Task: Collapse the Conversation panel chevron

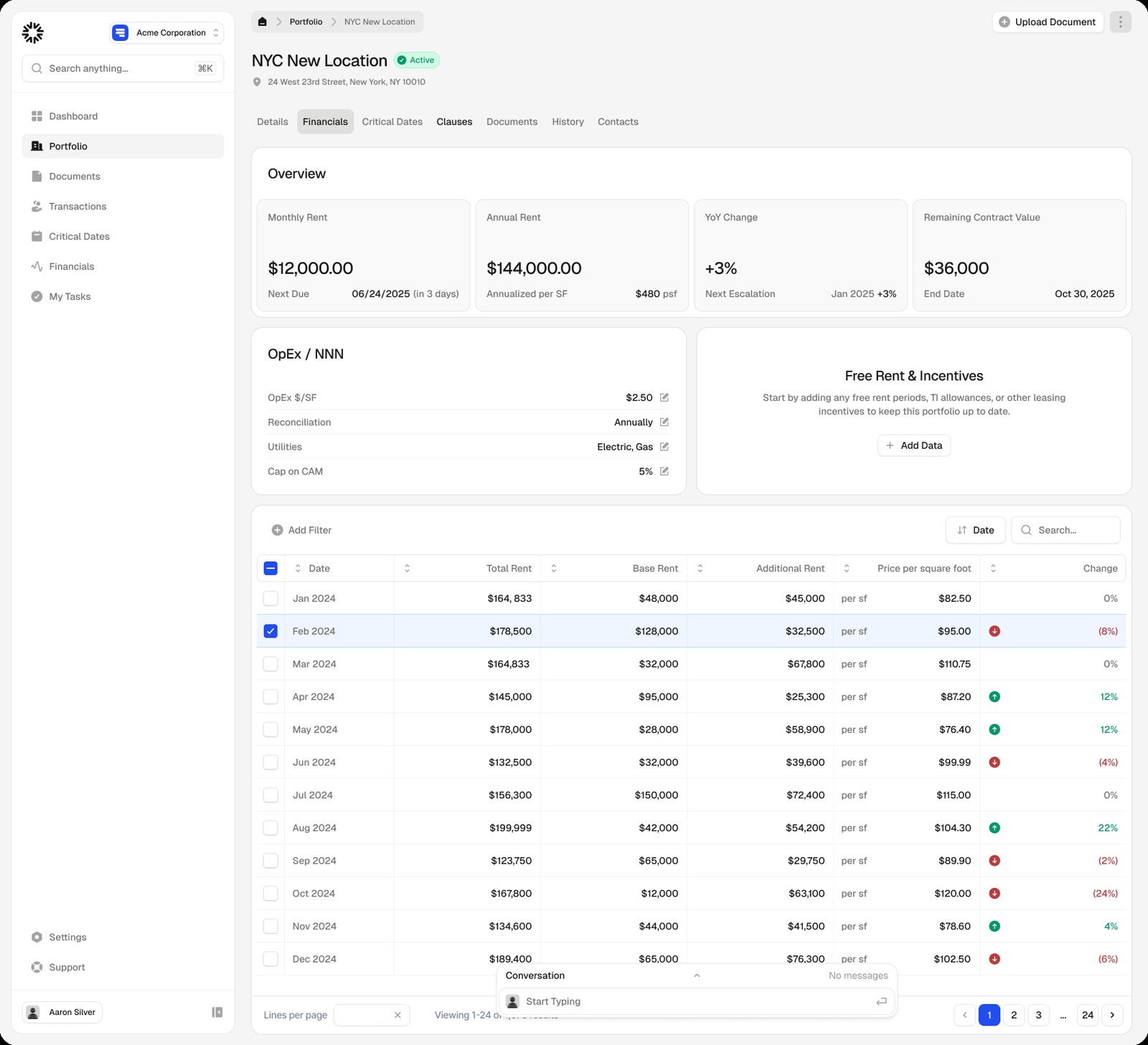Action: point(697,975)
